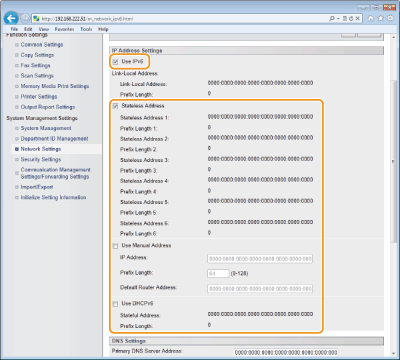
Task: Go to Printer Settings in sidebar
Action: pos(39,97)
